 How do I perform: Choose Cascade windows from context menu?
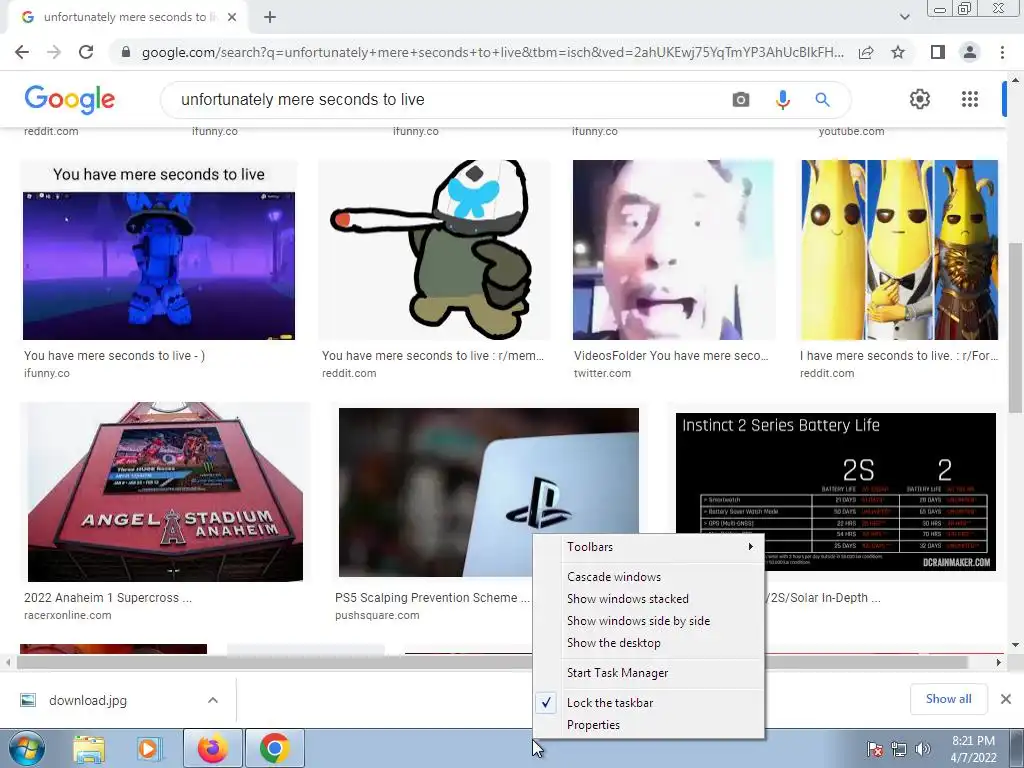pyautogui.click(x=648, y=577)
